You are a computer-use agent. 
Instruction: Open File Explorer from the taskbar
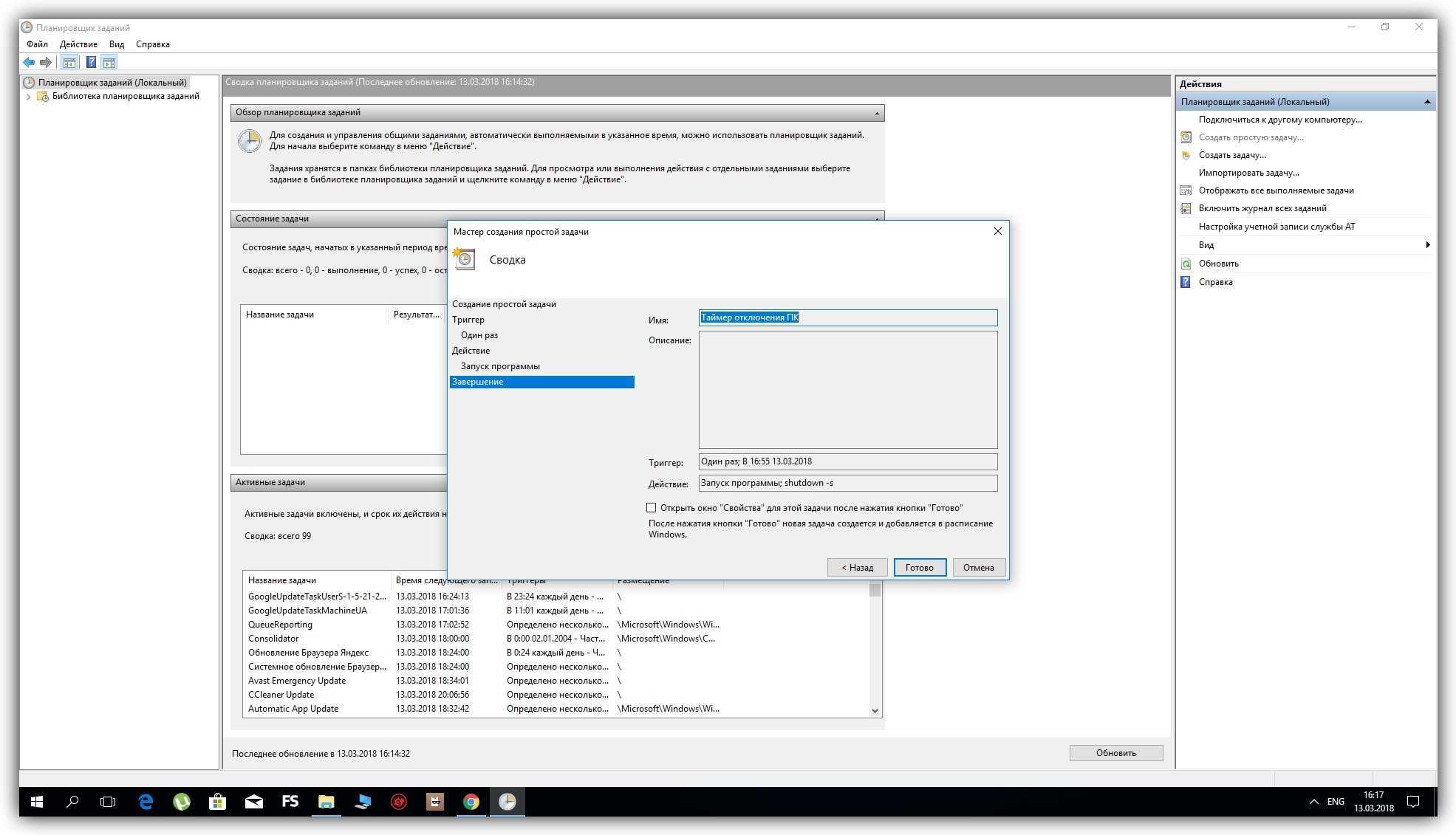tap(326, 802)
